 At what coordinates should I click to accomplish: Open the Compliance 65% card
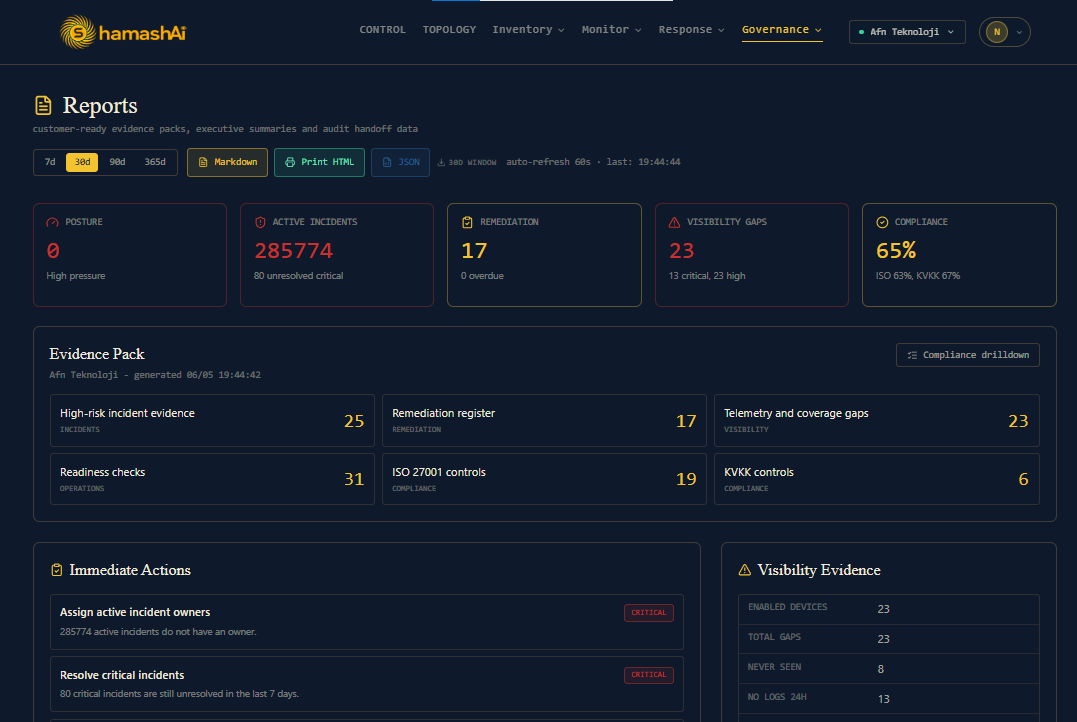[959, 255]
